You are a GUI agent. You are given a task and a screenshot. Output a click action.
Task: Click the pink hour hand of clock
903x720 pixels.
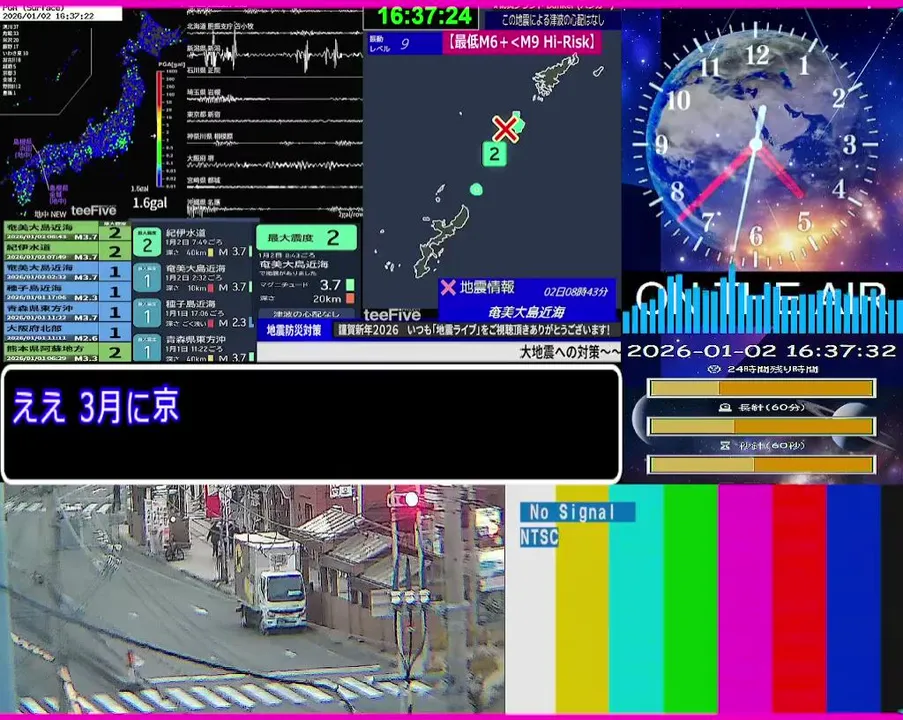click(780, 171)
